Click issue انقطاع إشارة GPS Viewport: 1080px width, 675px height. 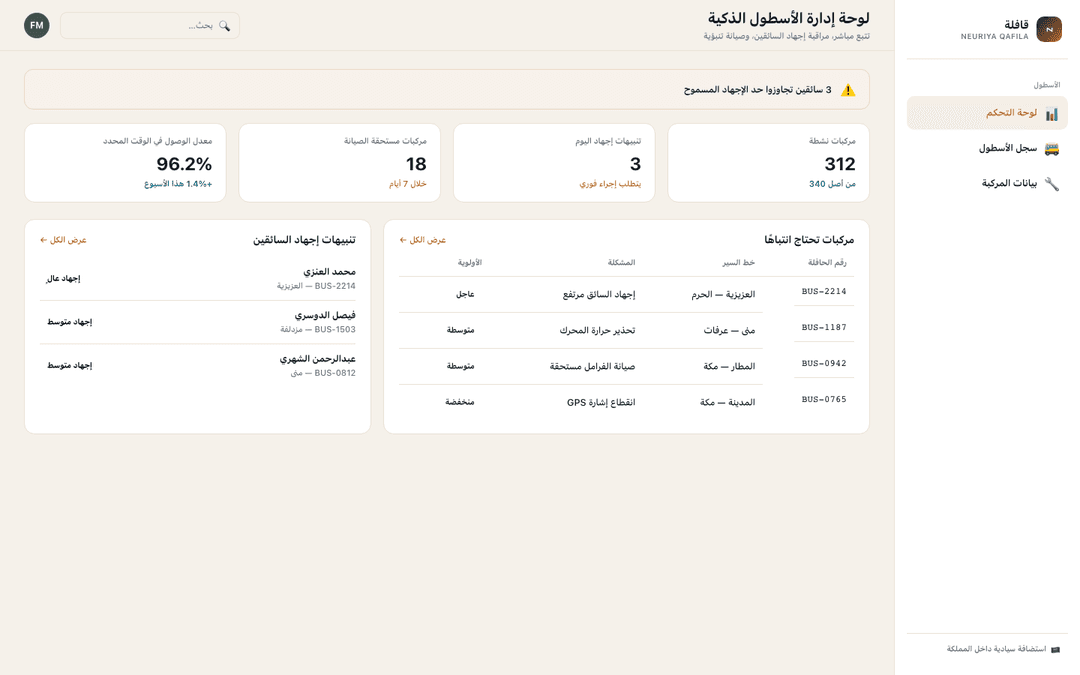coord(601,402)
